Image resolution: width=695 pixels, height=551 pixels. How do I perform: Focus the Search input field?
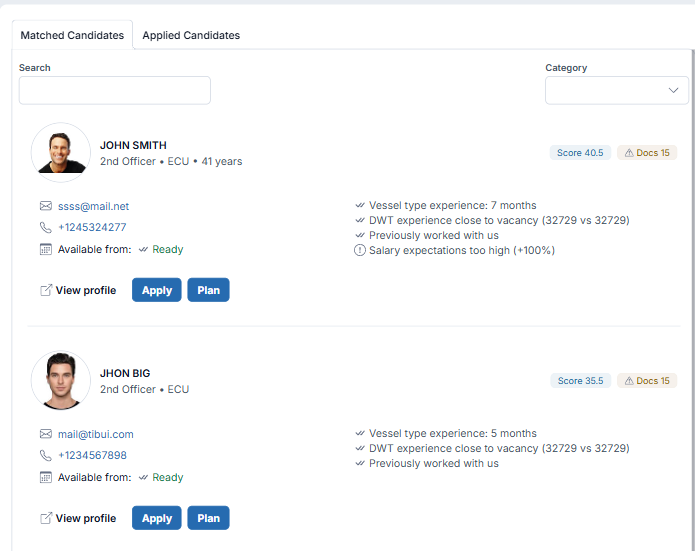tap(115, 90)
